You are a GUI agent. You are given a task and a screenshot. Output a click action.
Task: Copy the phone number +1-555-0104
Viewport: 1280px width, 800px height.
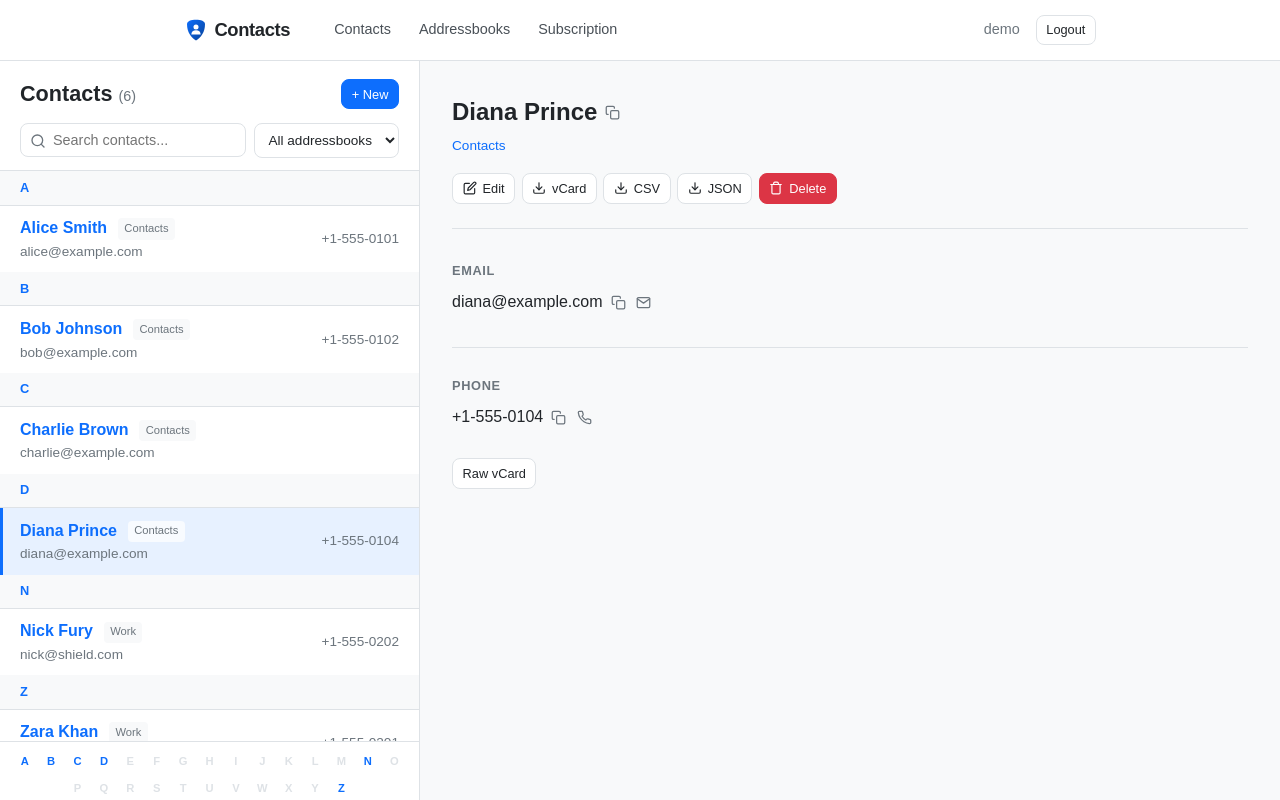pos(559,418)
